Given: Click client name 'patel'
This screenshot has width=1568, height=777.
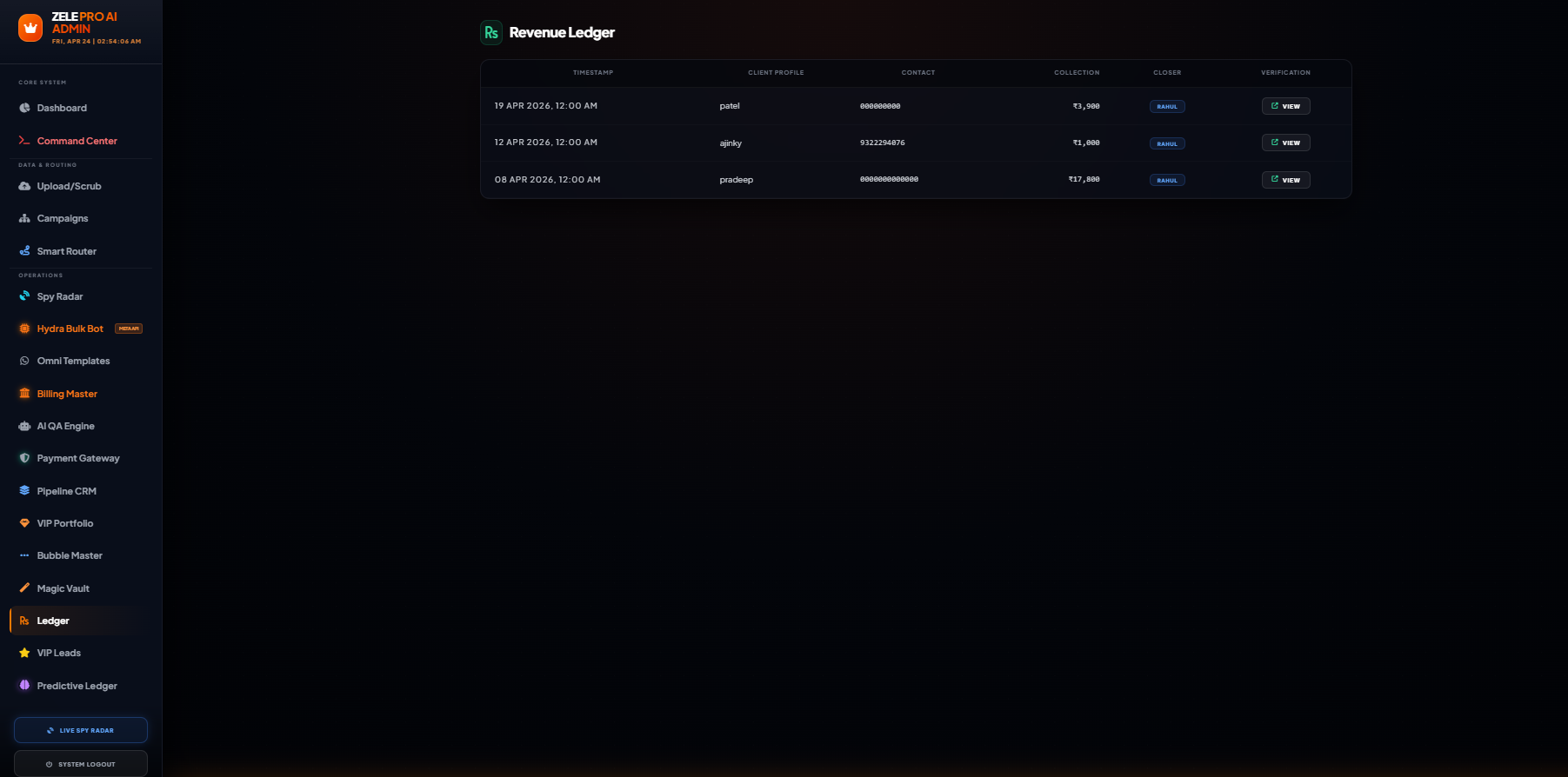Looking at the screenshot, I should [730, 106].
